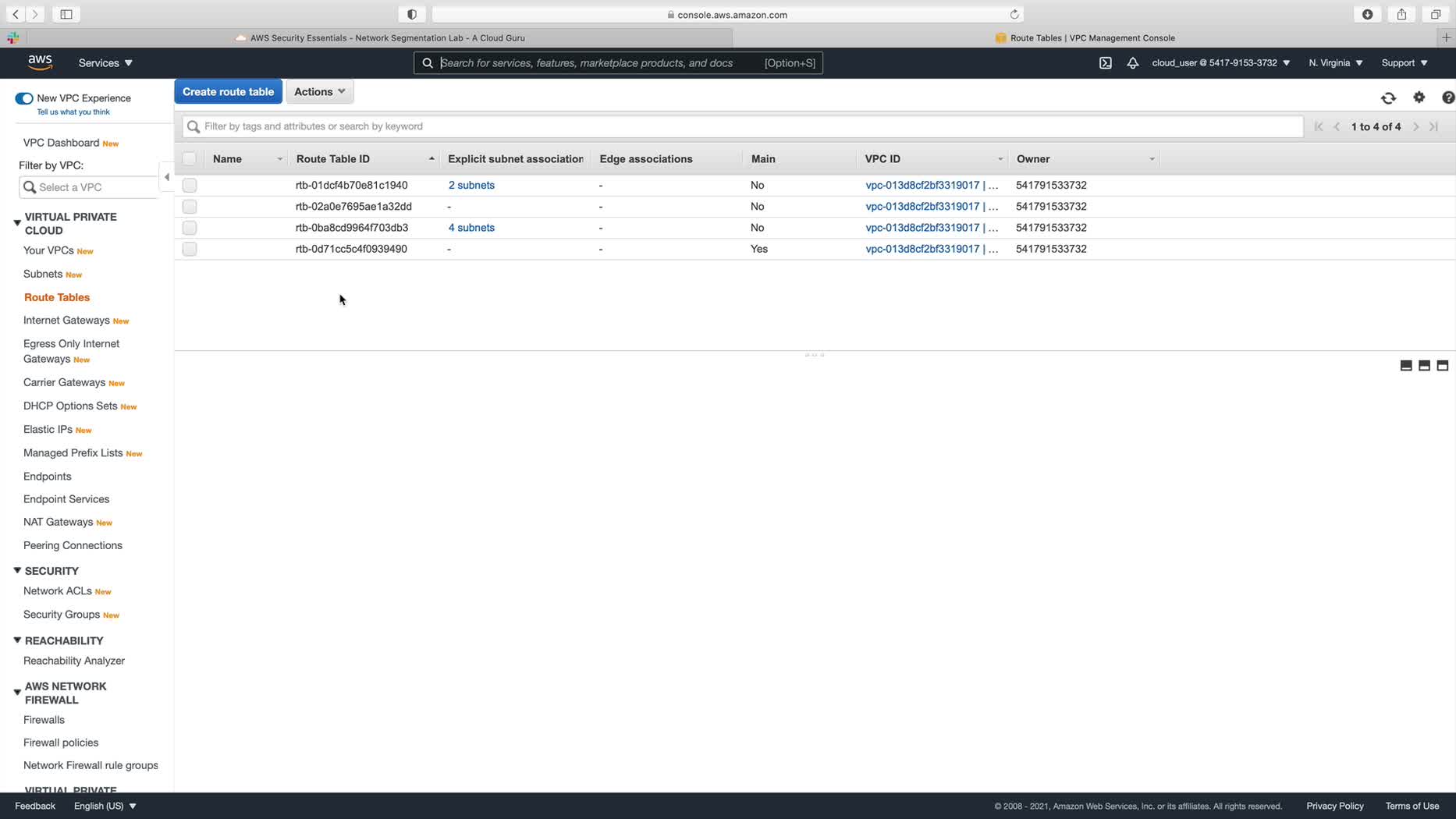Collapse the Virtual Private Cloud section
The image size is (1456, 819).
pos(17,223)
